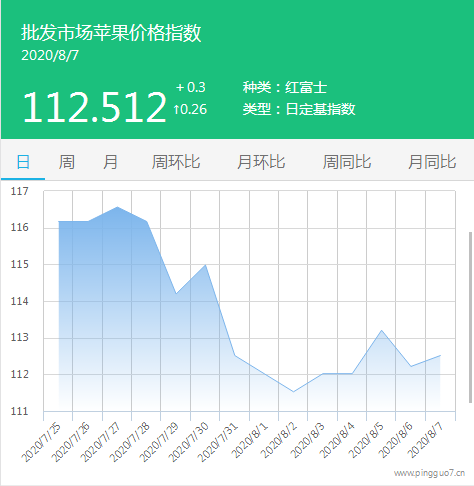Show the 周环比 comparison tab
This screenshot has height=486, width=474.
tap(176, 162)
